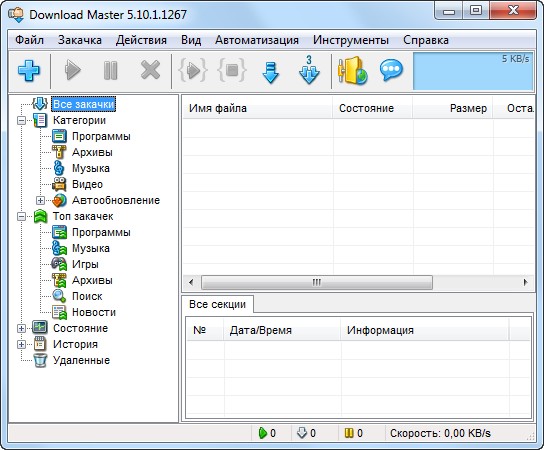The width and height of the screenshot is (544, 450).
Task: Open the Справка menu
Action: pos(426,40)
